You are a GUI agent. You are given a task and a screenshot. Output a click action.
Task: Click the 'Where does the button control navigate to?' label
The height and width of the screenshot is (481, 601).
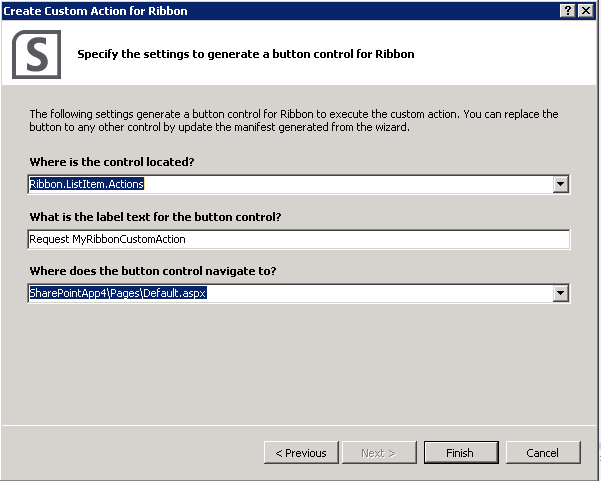(x=153, y=271)
